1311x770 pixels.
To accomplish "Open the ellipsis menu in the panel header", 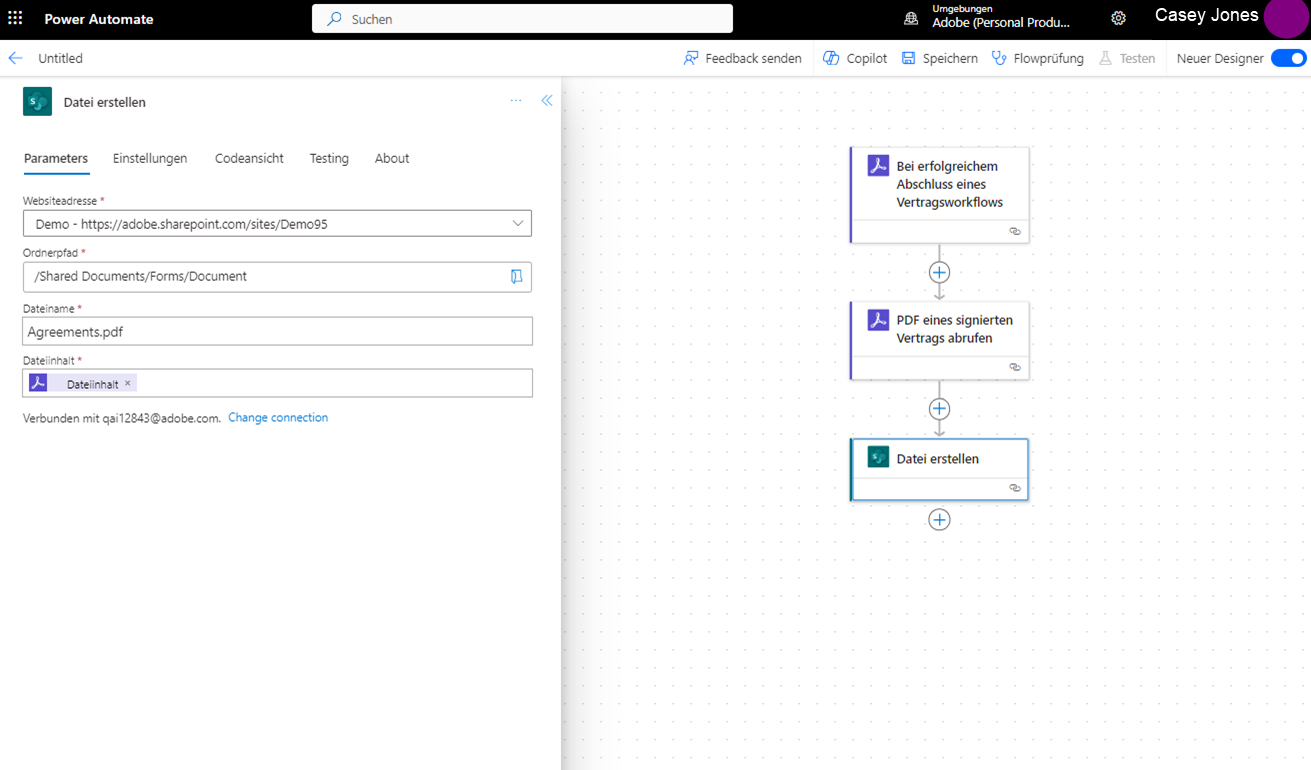I will click(x=516, y=100).
